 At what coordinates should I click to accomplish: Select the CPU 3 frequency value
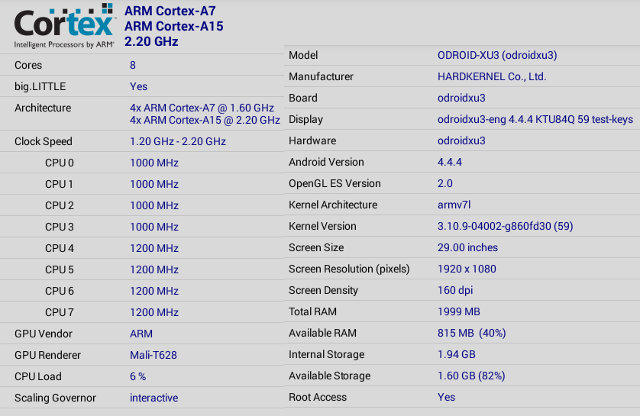[x=154, y=227]
